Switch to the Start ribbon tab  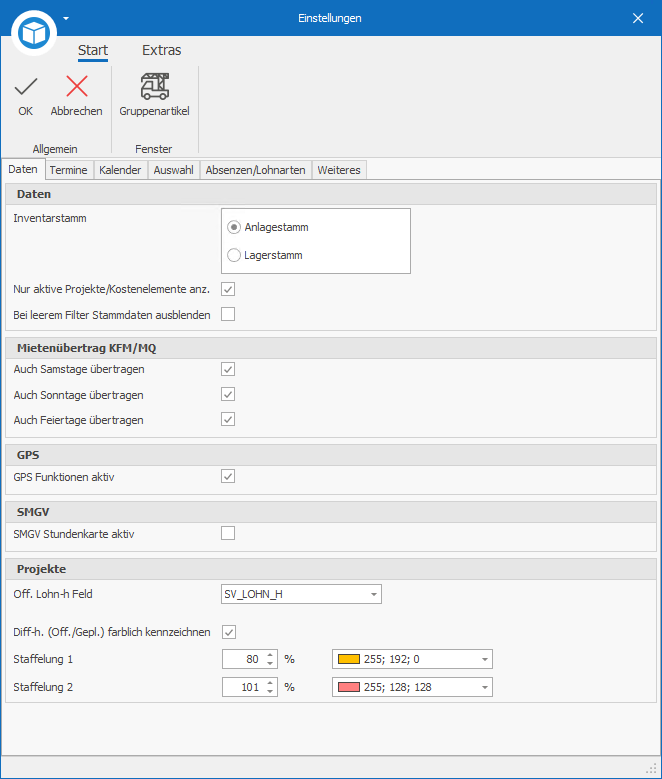[93, 50]
